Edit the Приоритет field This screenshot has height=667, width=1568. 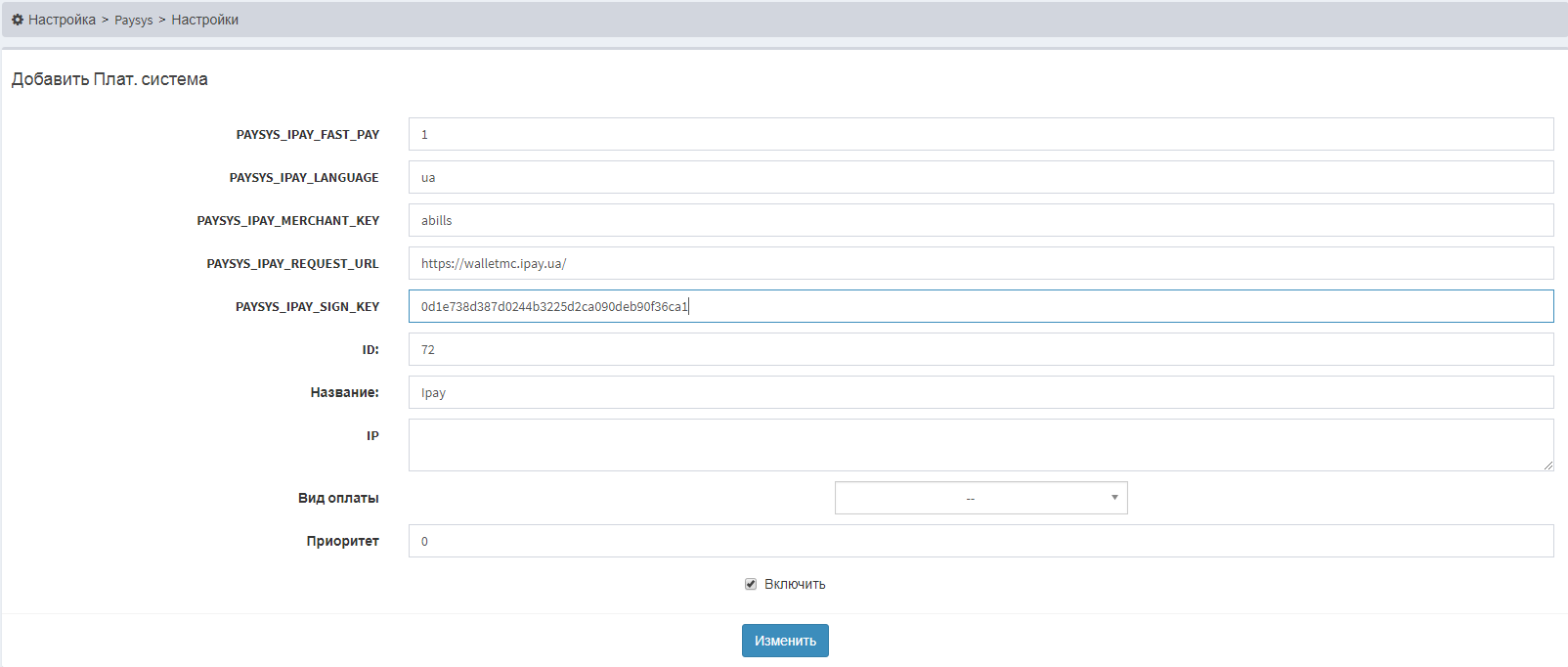(x=980, y=541)
